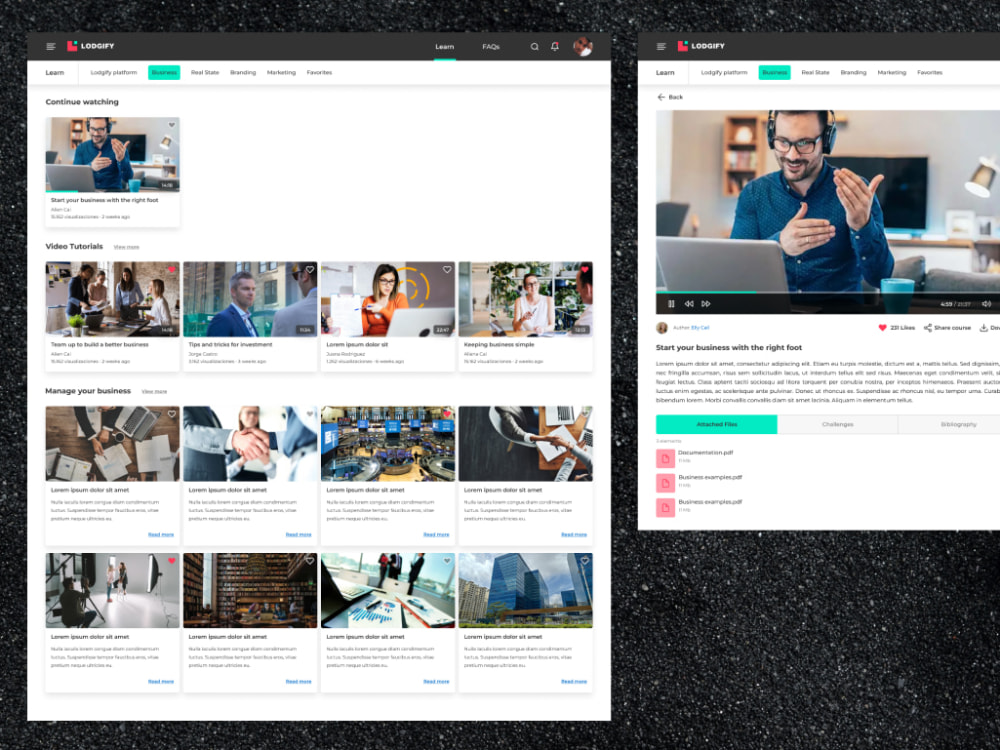Open the second Business examples.pdf file icon

(665, 507)
